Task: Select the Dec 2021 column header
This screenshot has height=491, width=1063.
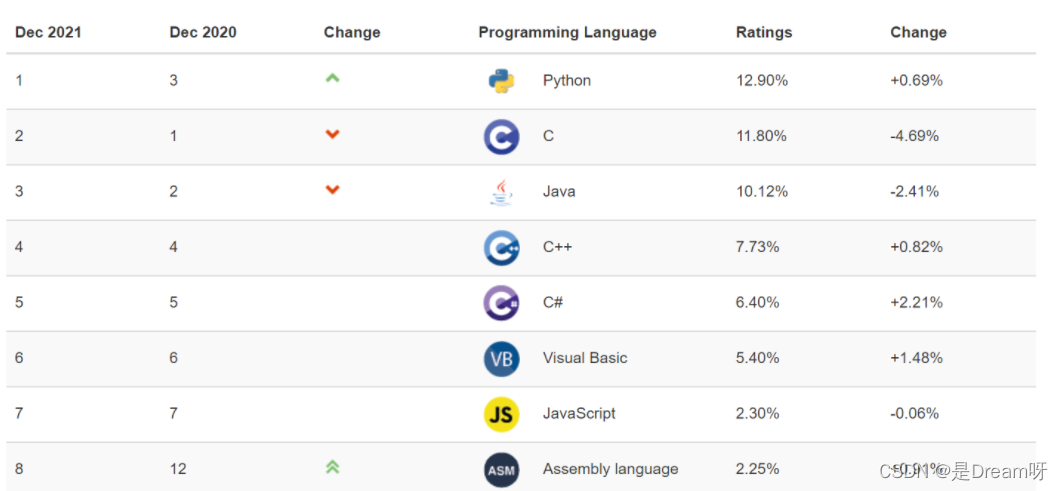Action: pos(48,32)
